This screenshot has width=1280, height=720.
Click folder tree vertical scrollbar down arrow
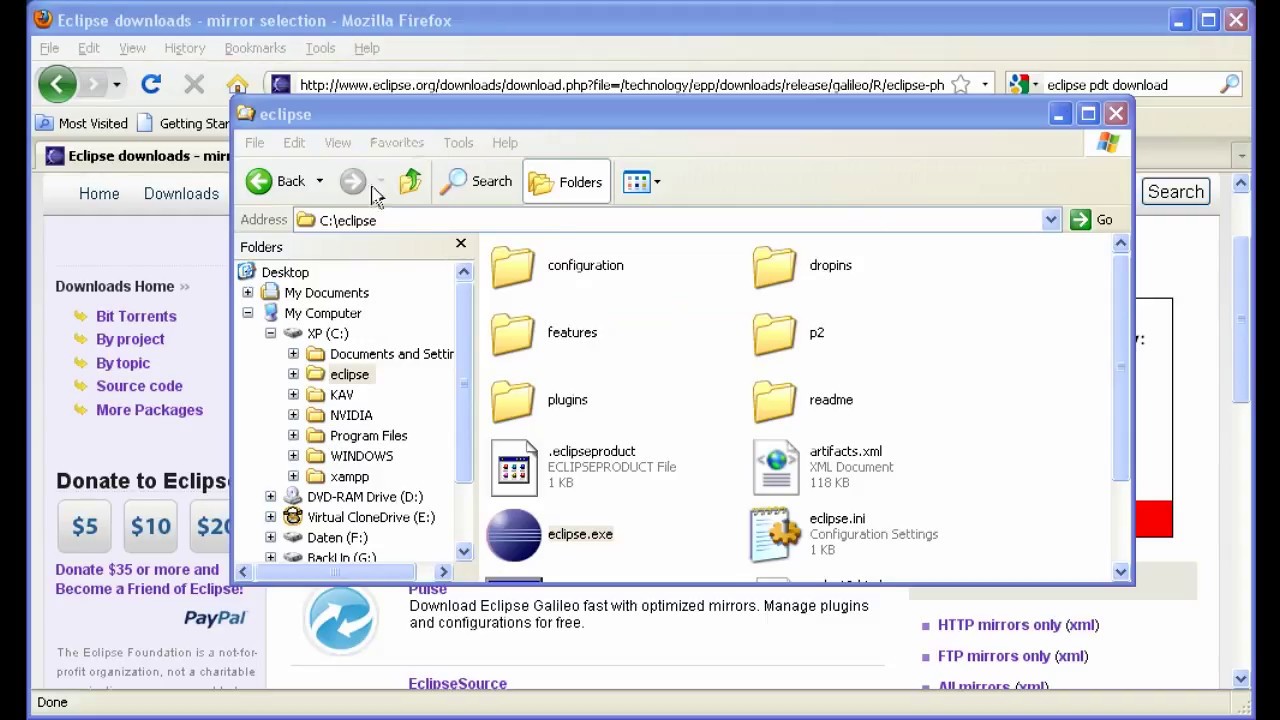pos(464,551)
